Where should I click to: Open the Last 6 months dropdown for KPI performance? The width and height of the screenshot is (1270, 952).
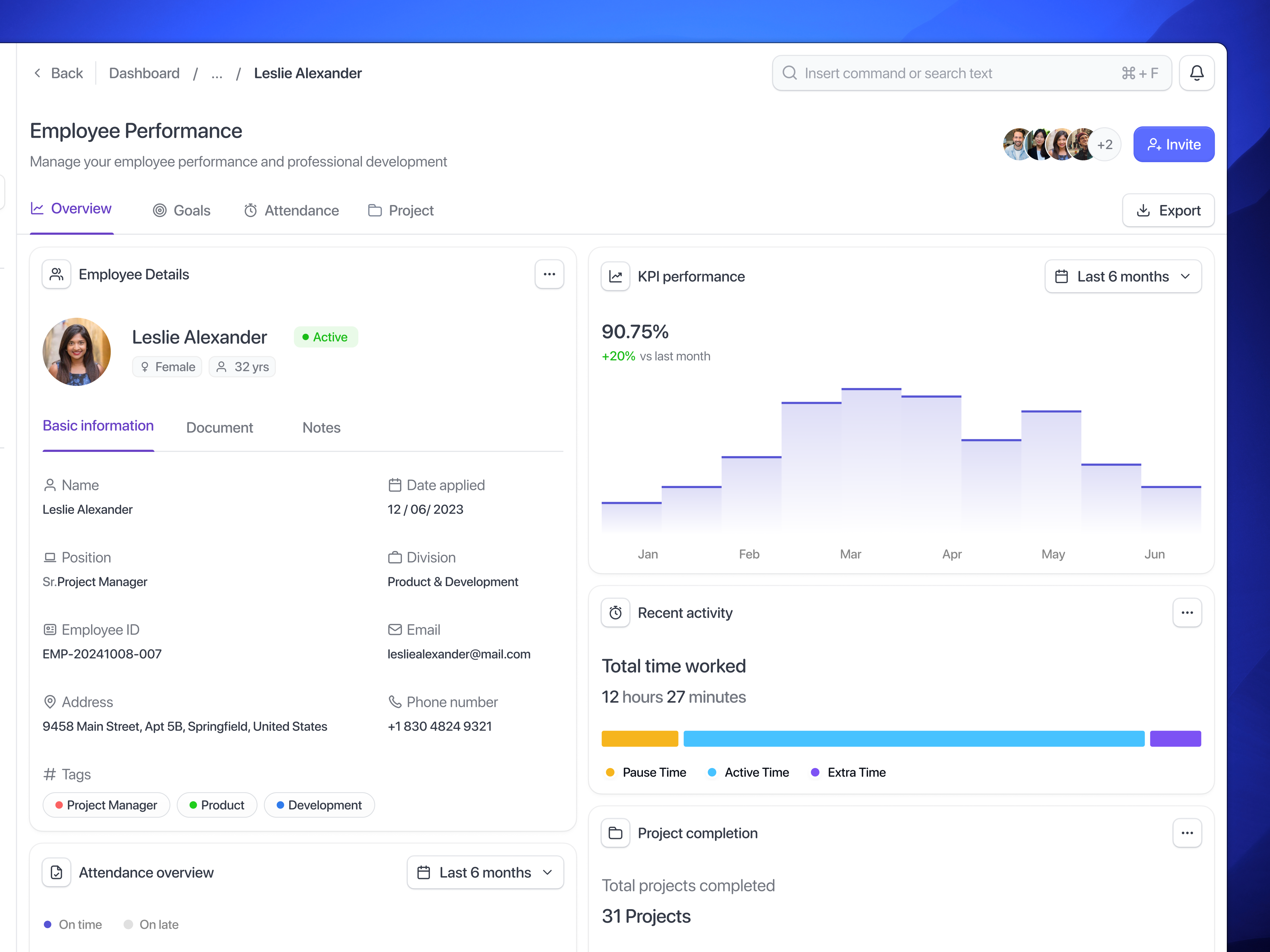click(x=1123, y=276)
